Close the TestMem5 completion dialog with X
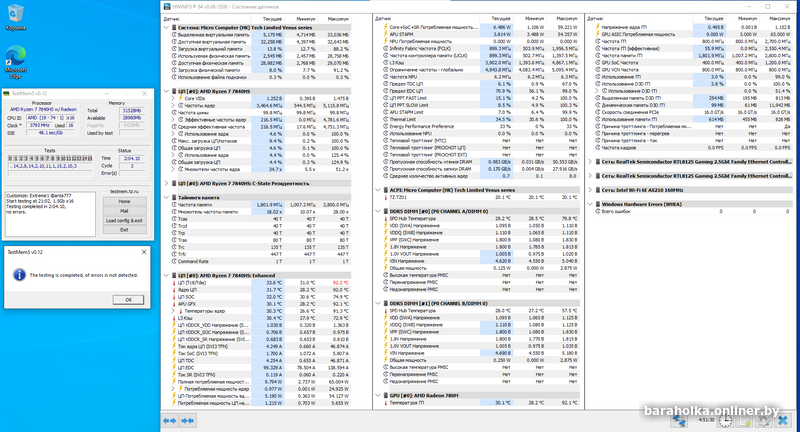 click(144, 252)
